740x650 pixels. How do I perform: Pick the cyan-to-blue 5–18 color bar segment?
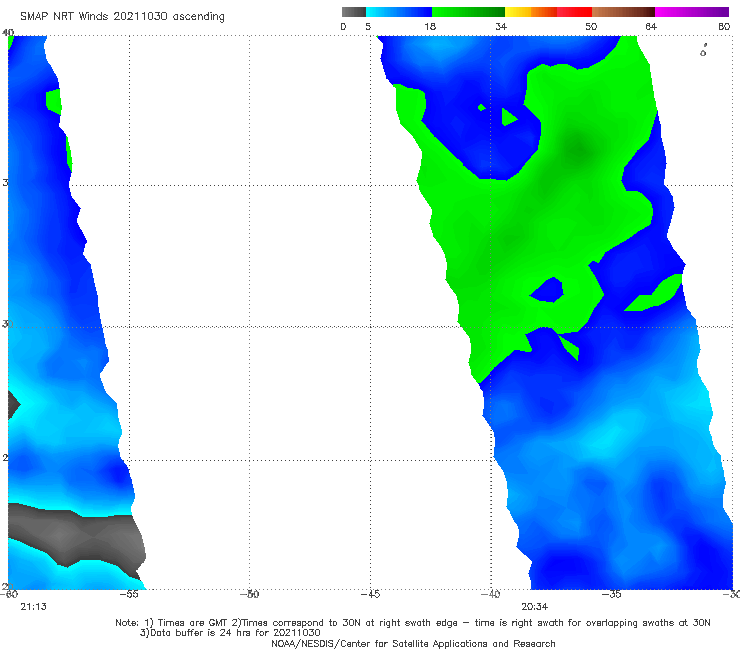pos(399,12)
